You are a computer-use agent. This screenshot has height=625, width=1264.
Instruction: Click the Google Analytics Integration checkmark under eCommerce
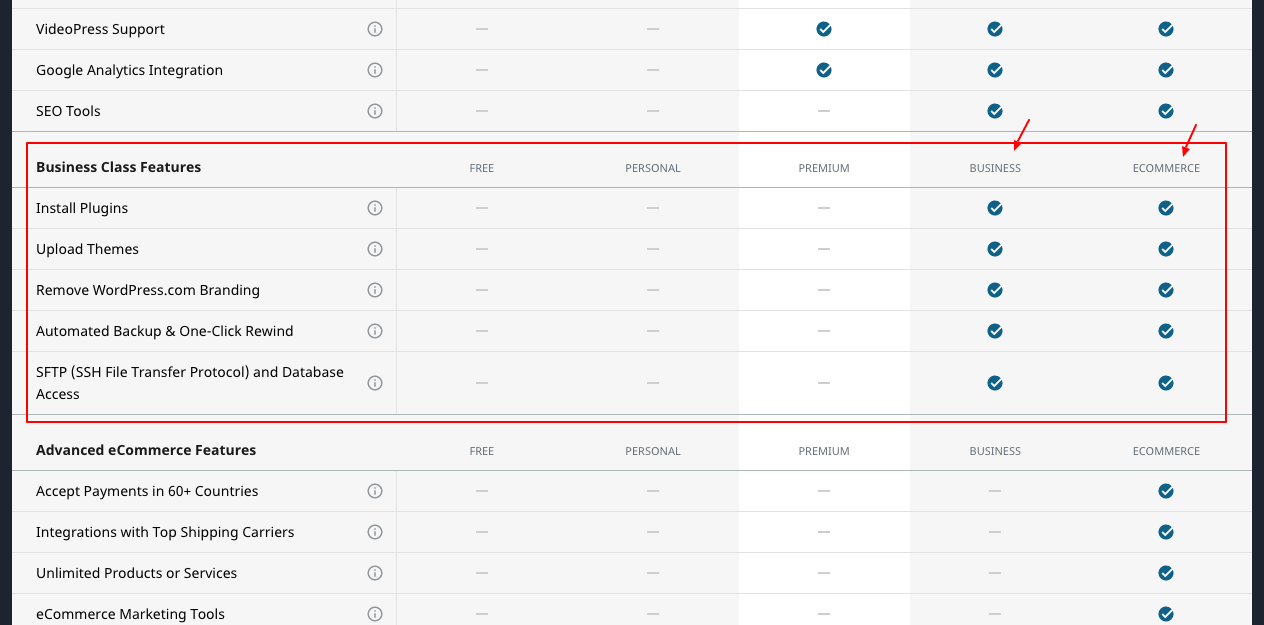click(1165, 70)
